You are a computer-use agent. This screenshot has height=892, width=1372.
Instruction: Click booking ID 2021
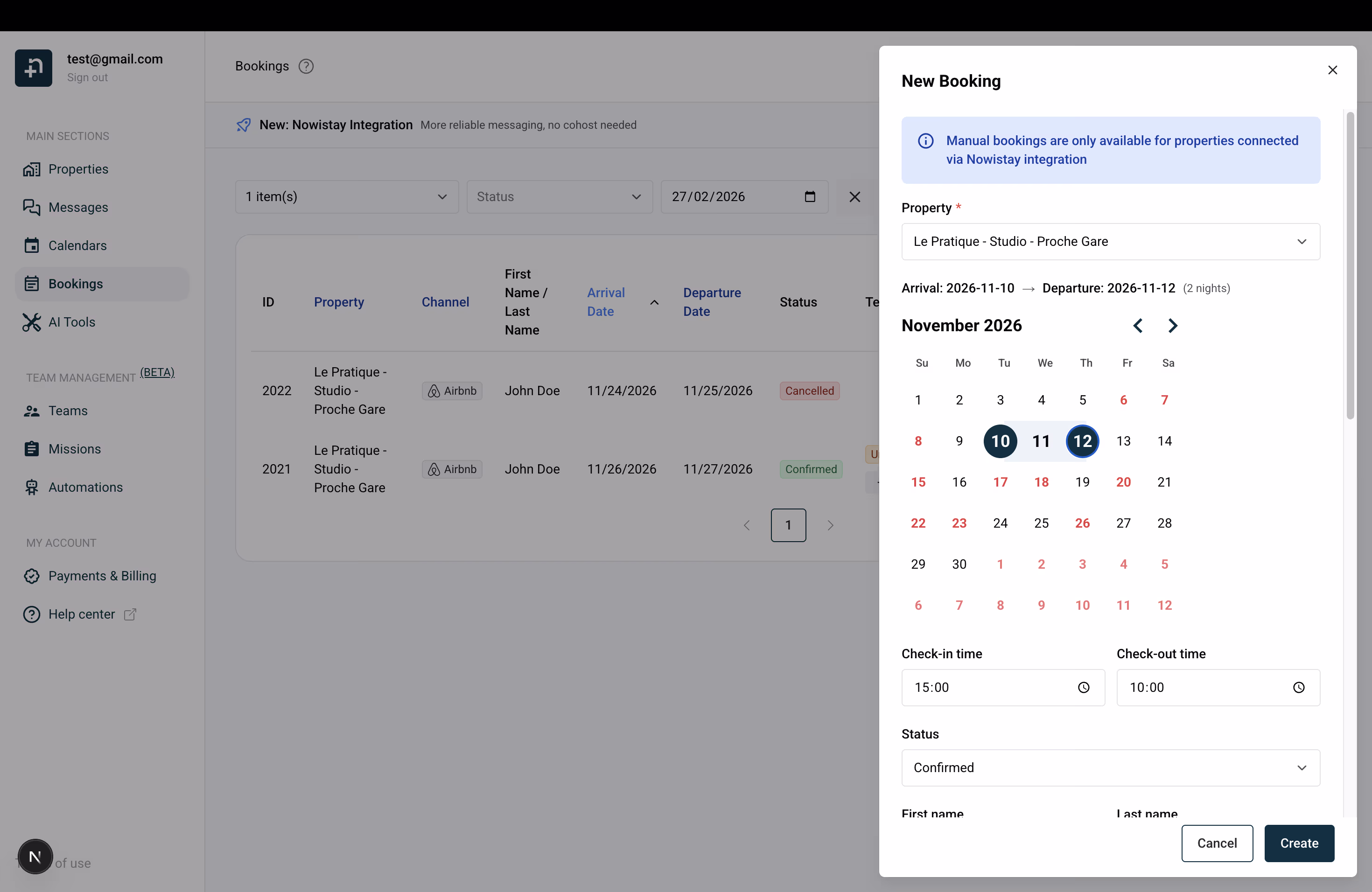click(277, 470)
